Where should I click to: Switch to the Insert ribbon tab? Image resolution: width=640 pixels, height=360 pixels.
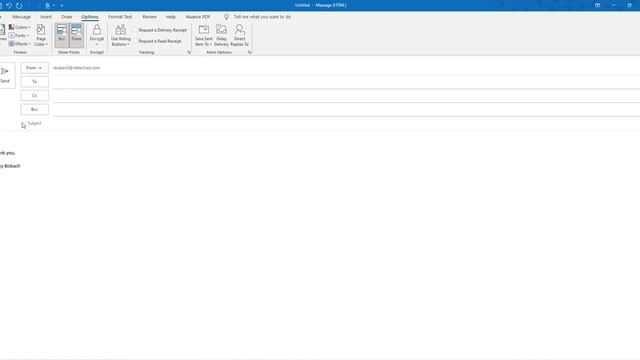(46, 17)
